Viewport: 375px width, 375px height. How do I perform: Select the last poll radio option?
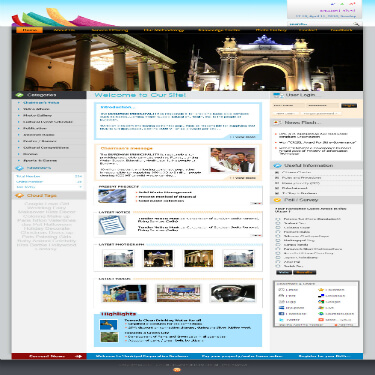click(x=278, y=266)
